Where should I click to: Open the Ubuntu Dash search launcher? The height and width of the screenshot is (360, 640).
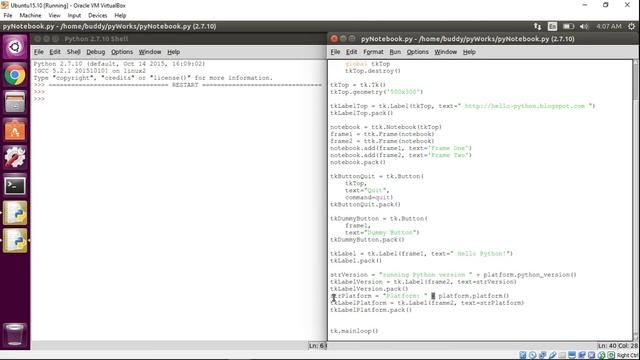(15, 47)
